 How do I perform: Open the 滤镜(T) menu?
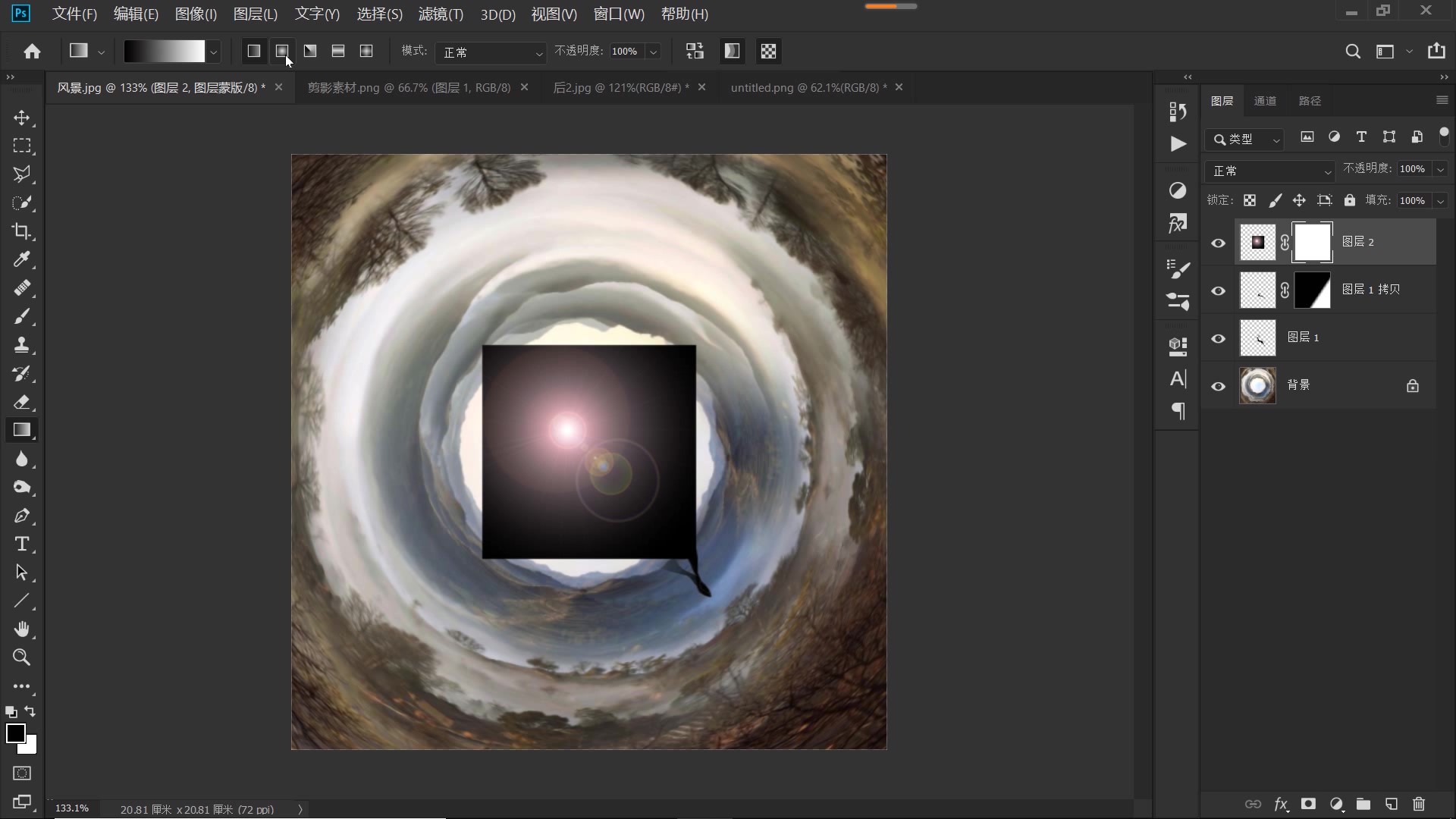[x=441, y=14]
